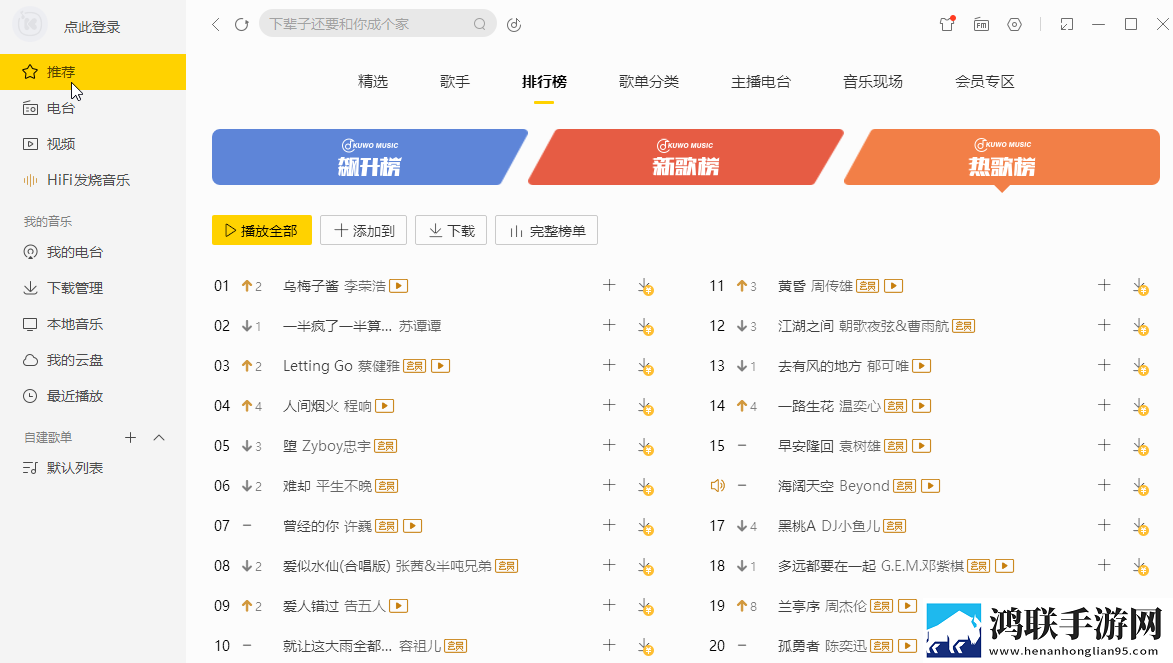Collapse the 自建歌单 section
The image size is (1173, 663).
click(x=159, y=437)
